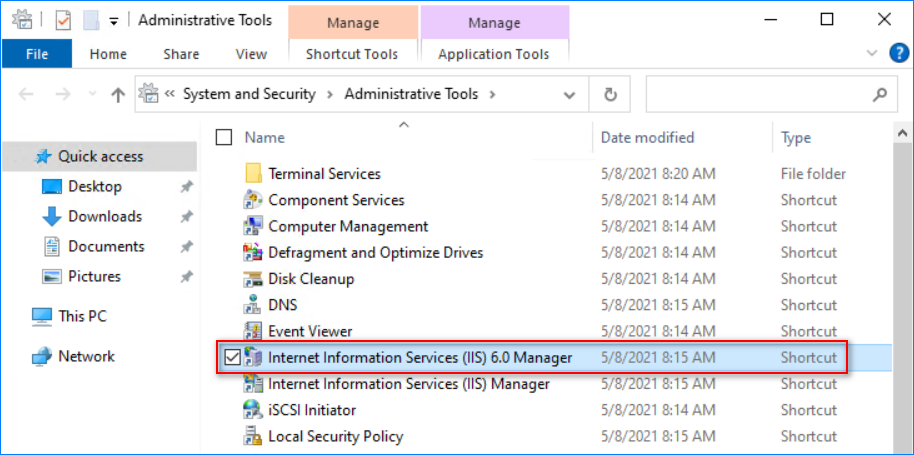This screenshot has width=914, height=455.
Task: Refresh the Administrative Tools folder
Action: point(610,94)
